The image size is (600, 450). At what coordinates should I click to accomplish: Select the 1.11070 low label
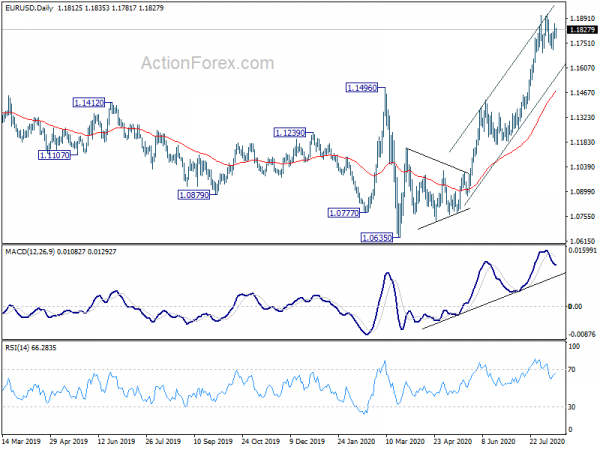point(55,155)
